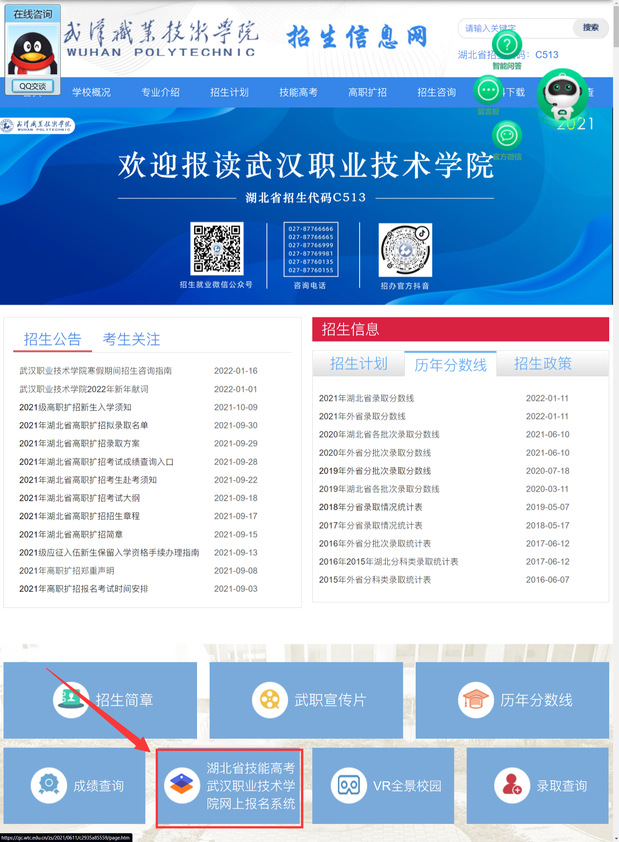Open the 专业介绍 nav menu
Screen dimensions: 619x842
(161, 92)
